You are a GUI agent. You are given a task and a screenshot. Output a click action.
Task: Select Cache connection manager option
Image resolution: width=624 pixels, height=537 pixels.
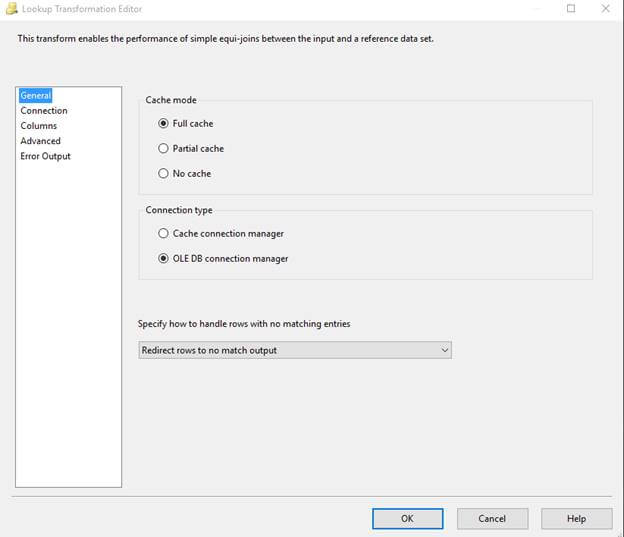[163, 234]
